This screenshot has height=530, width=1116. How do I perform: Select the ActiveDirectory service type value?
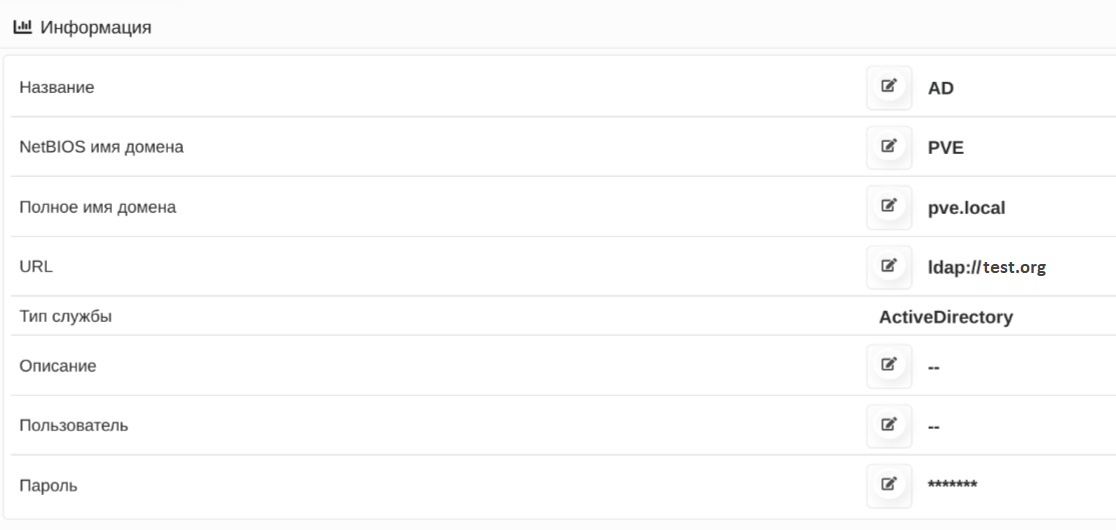point(945,317)
